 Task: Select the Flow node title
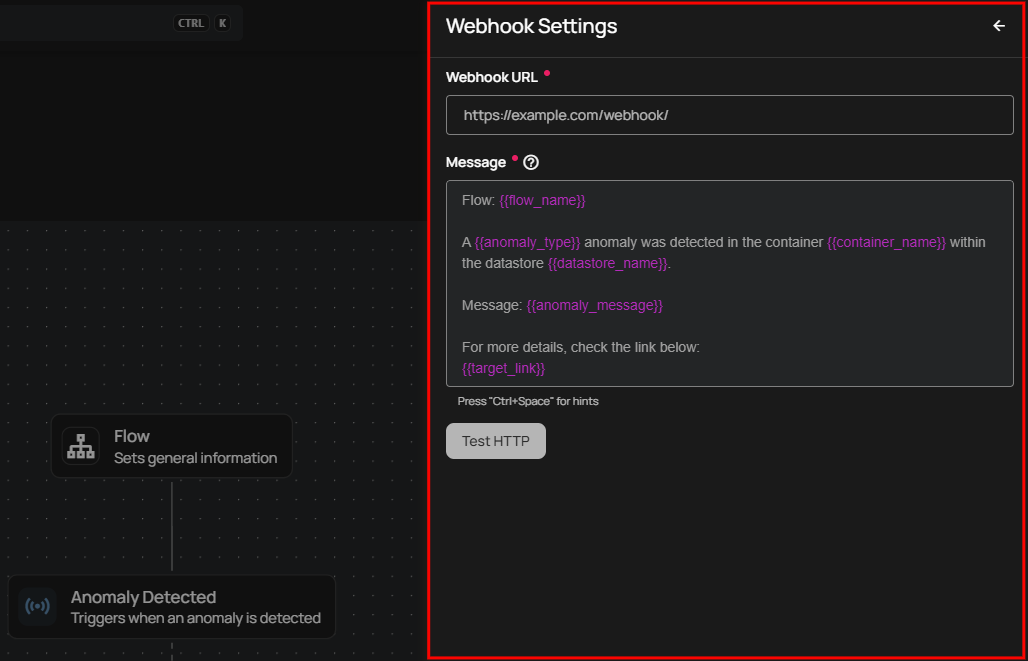tap(132, 436)
